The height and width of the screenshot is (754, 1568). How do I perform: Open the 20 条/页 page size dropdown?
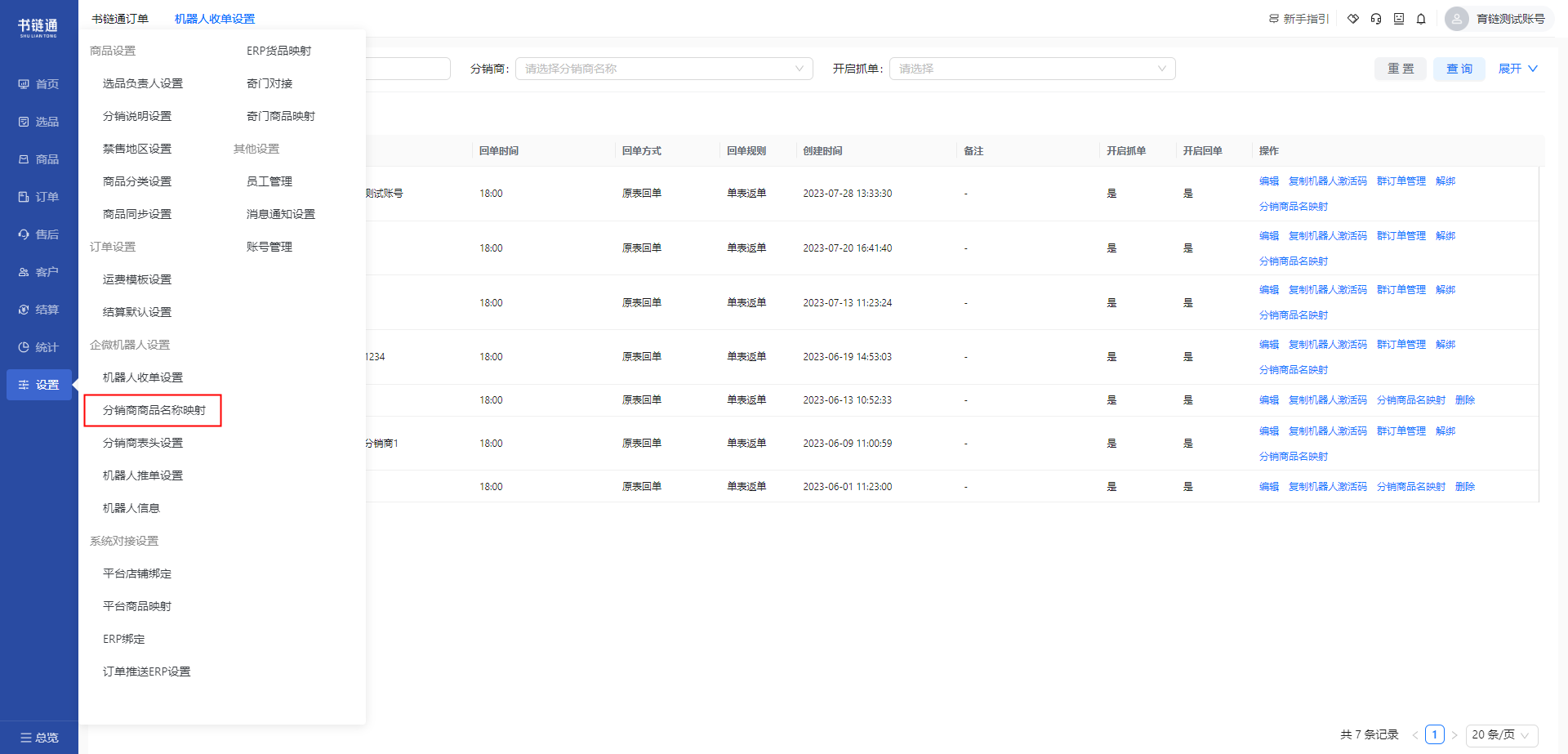coord(1502,734)
